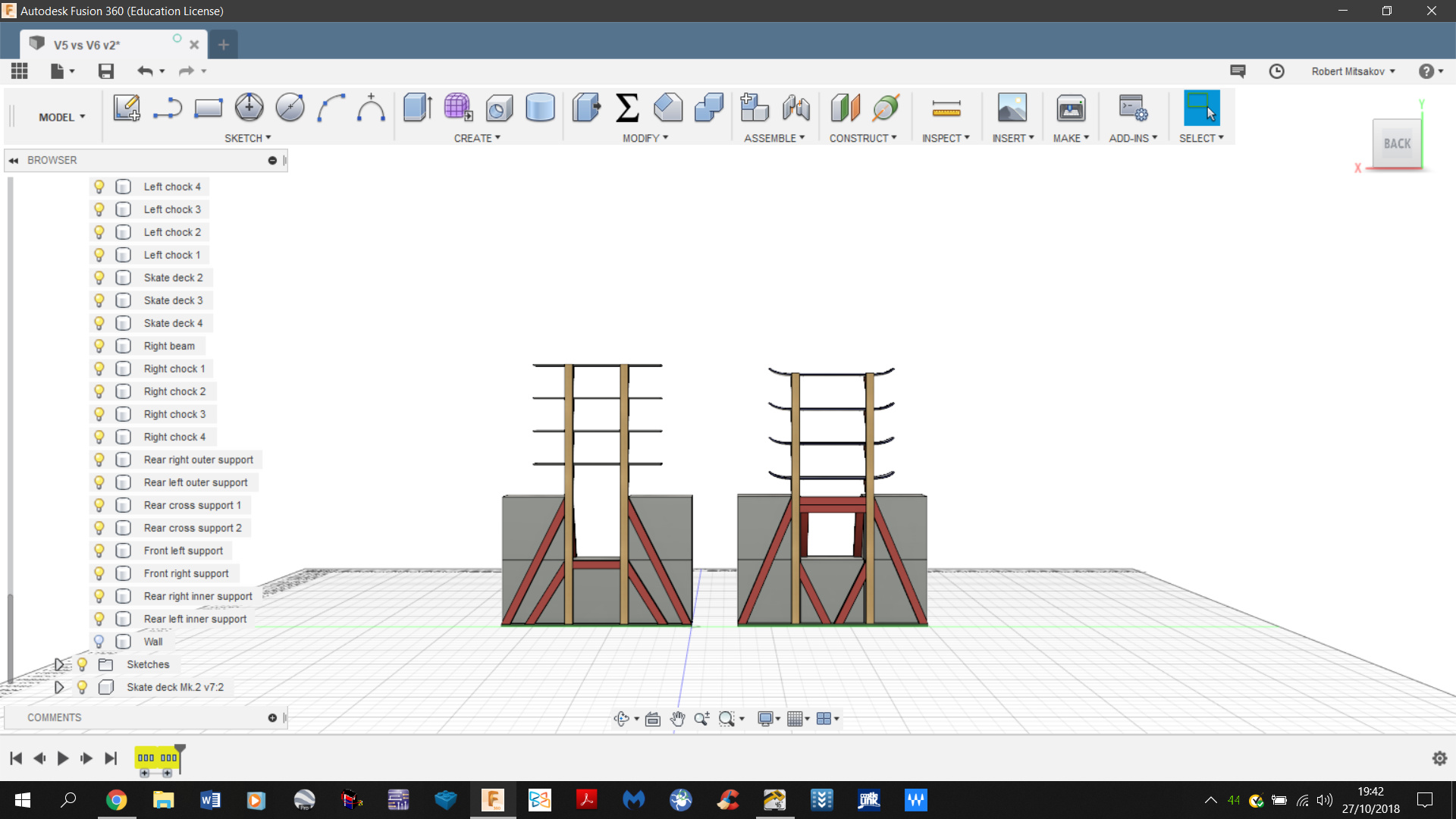This screenshot has height=819, width=1456.
Task: Select the Cylinder create tool
Action: pos(540,108)
